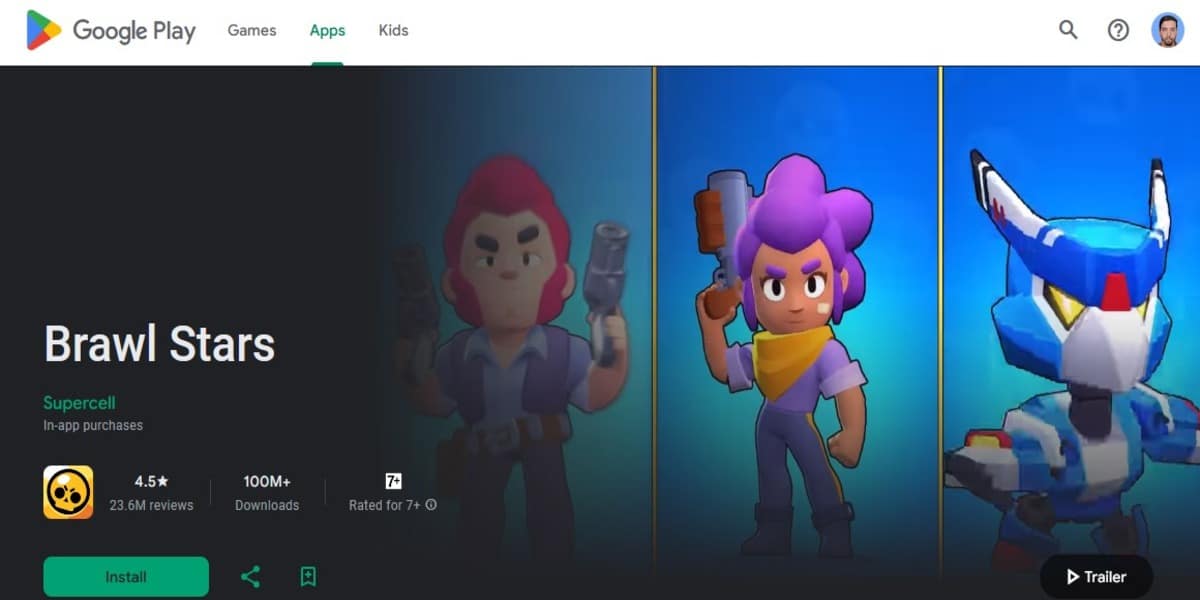Install Brawl Stars
1200x600 pixels.
[x=126, y=577]
